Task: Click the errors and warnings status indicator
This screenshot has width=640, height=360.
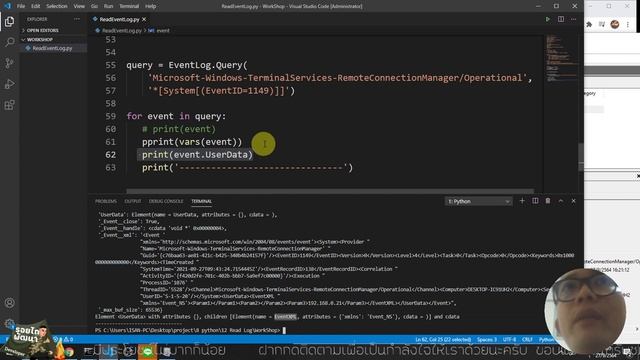Action: point(64,340)
